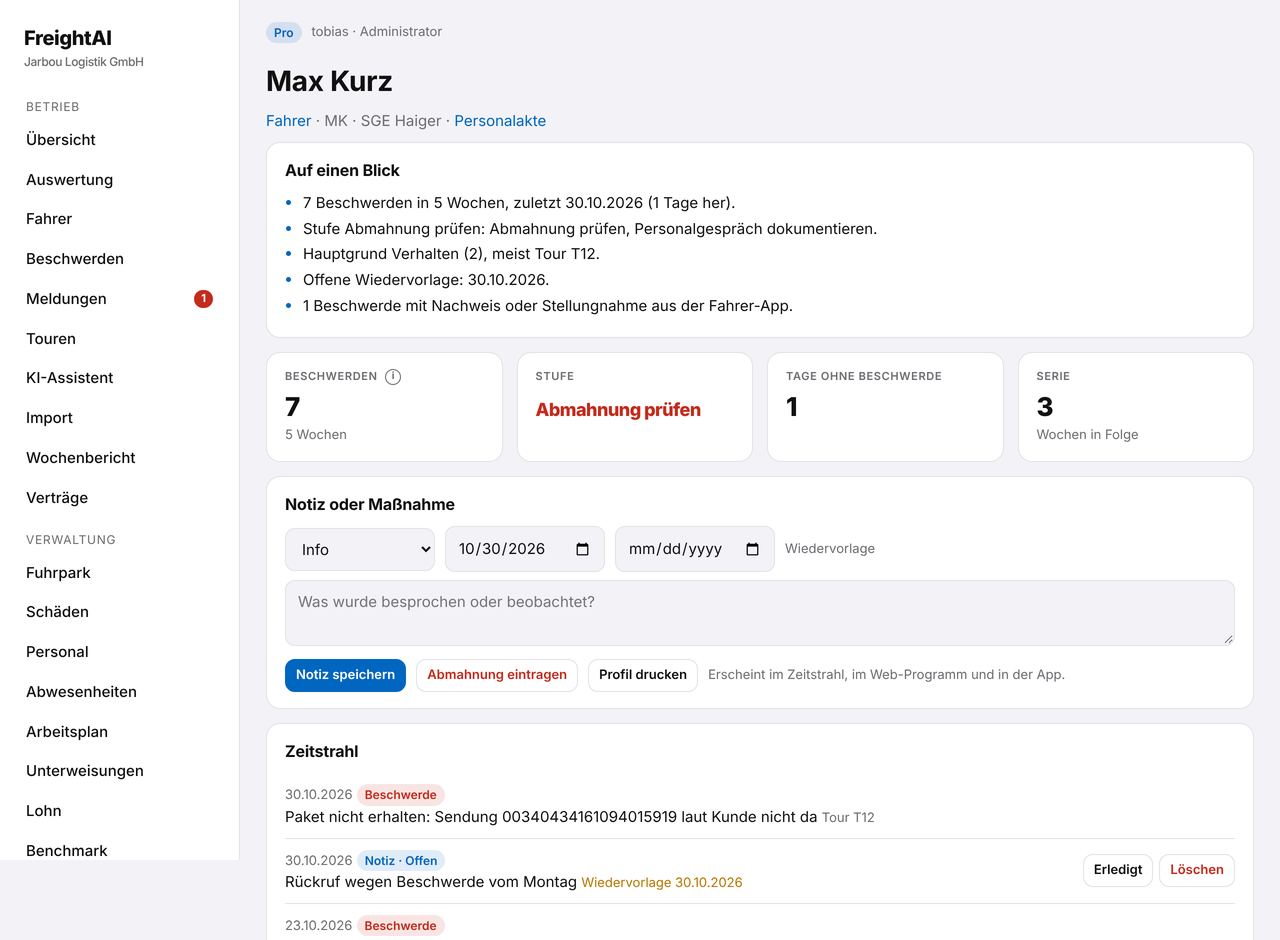The image size is (1280, 940).
Task: Open Benchmark in the sidebar
Action: coord(67,851)
